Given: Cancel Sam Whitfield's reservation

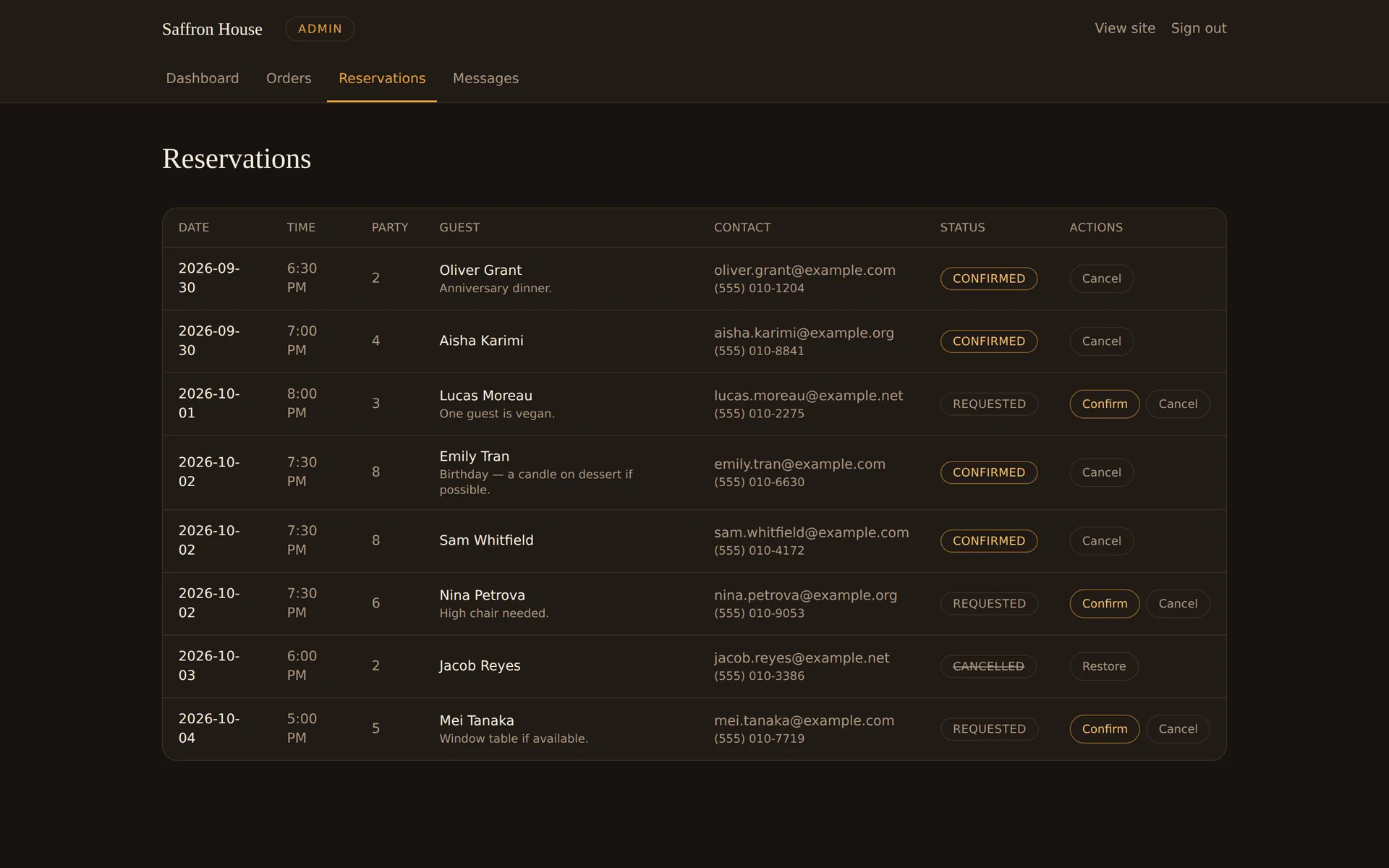Looking at the screenshot, I should point(1101,541).
